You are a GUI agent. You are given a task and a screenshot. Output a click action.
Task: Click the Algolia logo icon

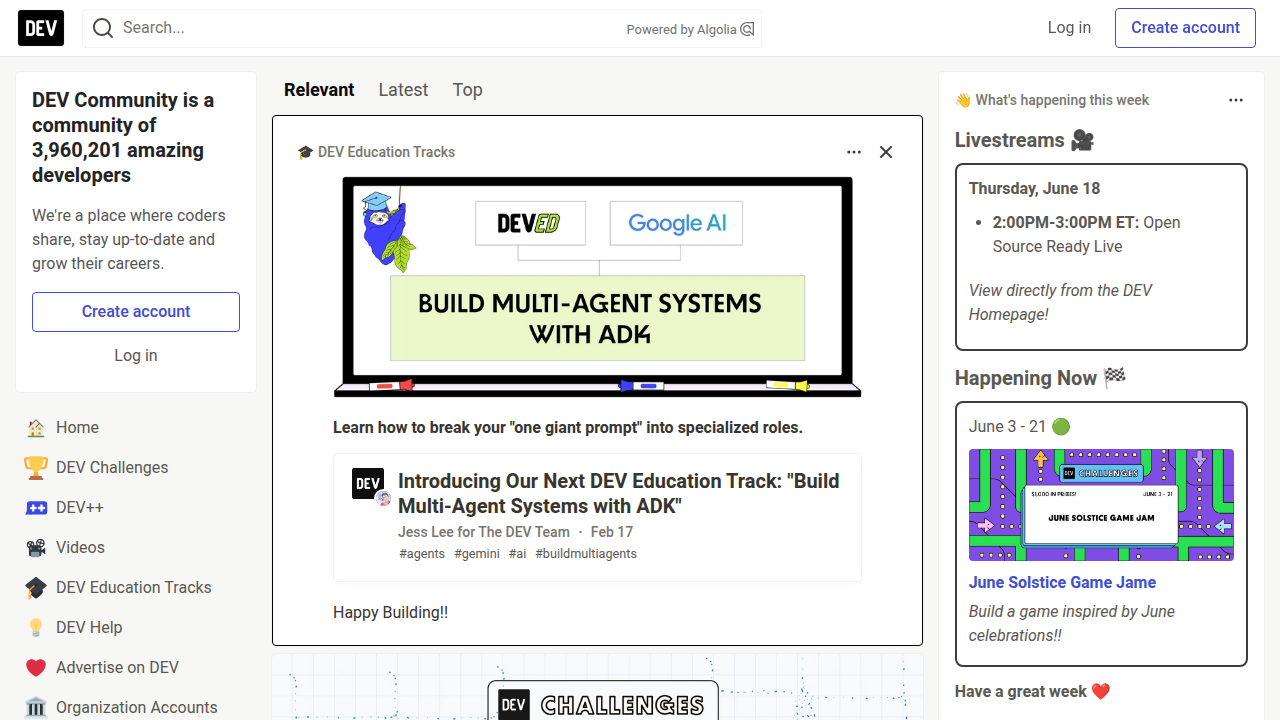click(747, 29)
